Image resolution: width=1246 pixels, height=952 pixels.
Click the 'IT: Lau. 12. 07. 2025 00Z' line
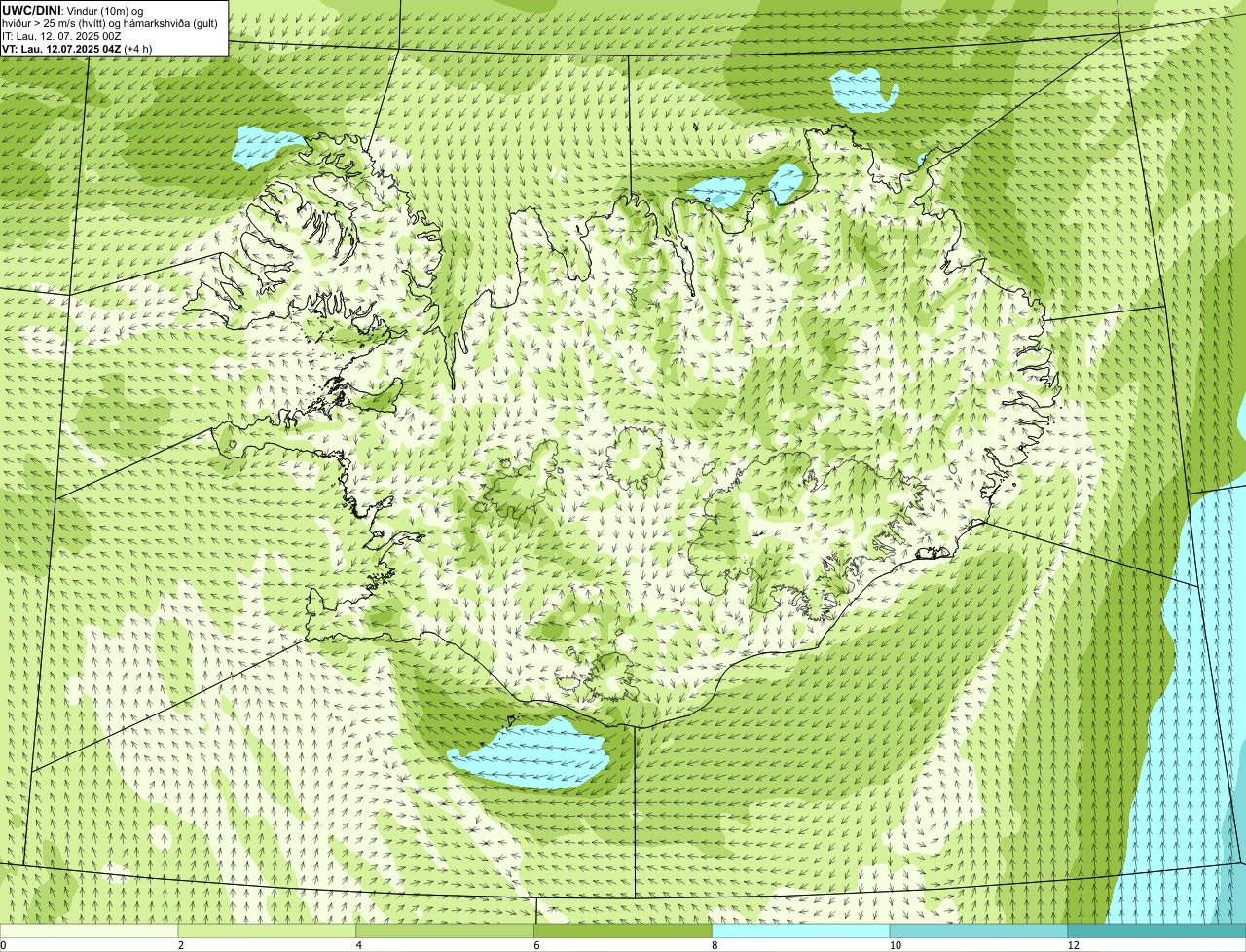coord(61,36)
